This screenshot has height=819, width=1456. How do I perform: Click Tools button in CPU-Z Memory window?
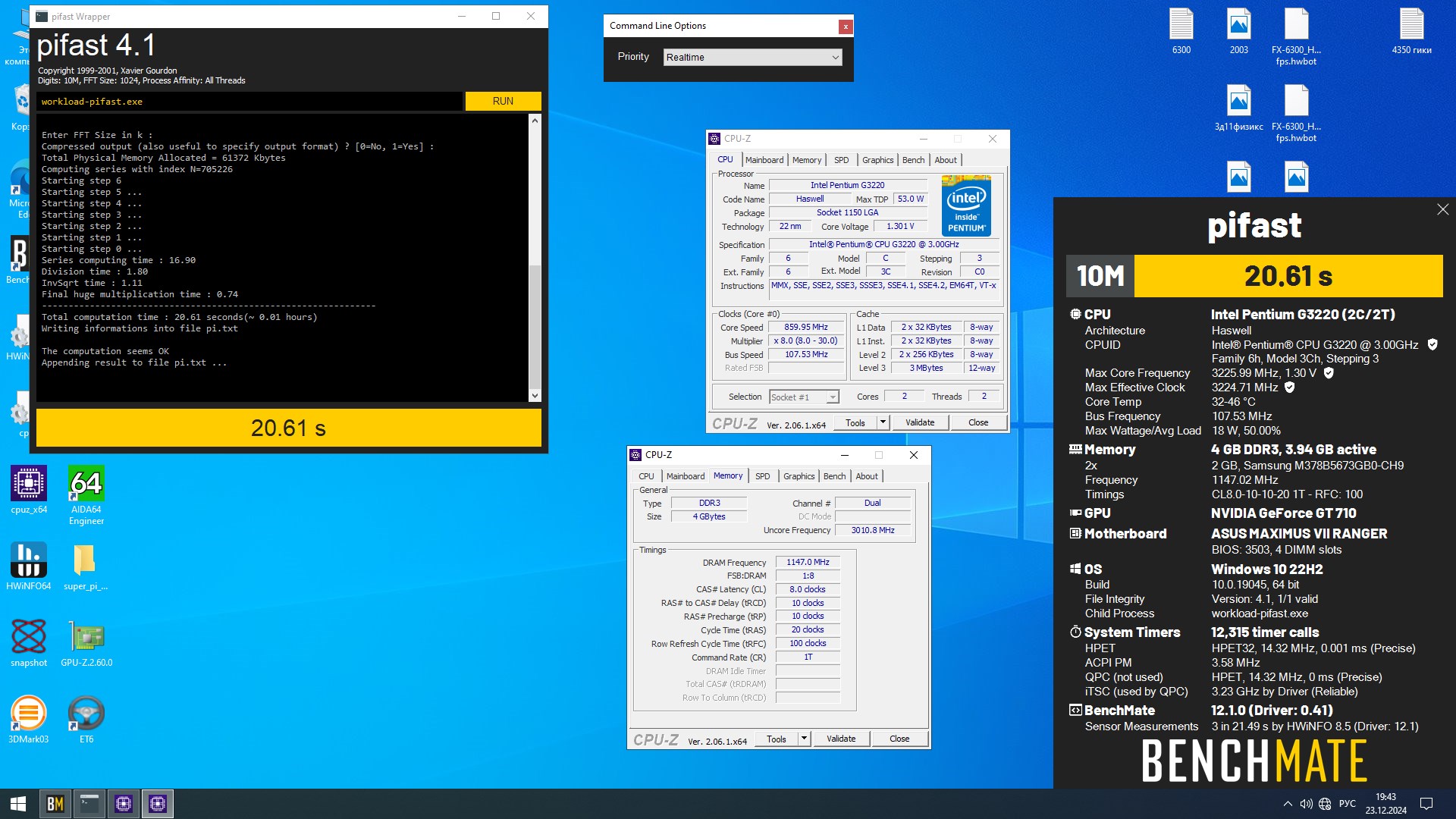point(777,739)
